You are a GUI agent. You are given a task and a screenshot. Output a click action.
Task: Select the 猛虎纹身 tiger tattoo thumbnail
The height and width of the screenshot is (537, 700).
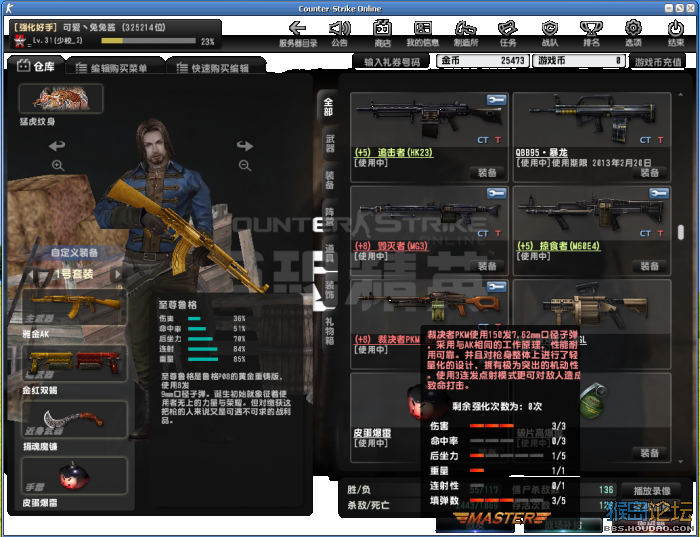coord(61,98)
